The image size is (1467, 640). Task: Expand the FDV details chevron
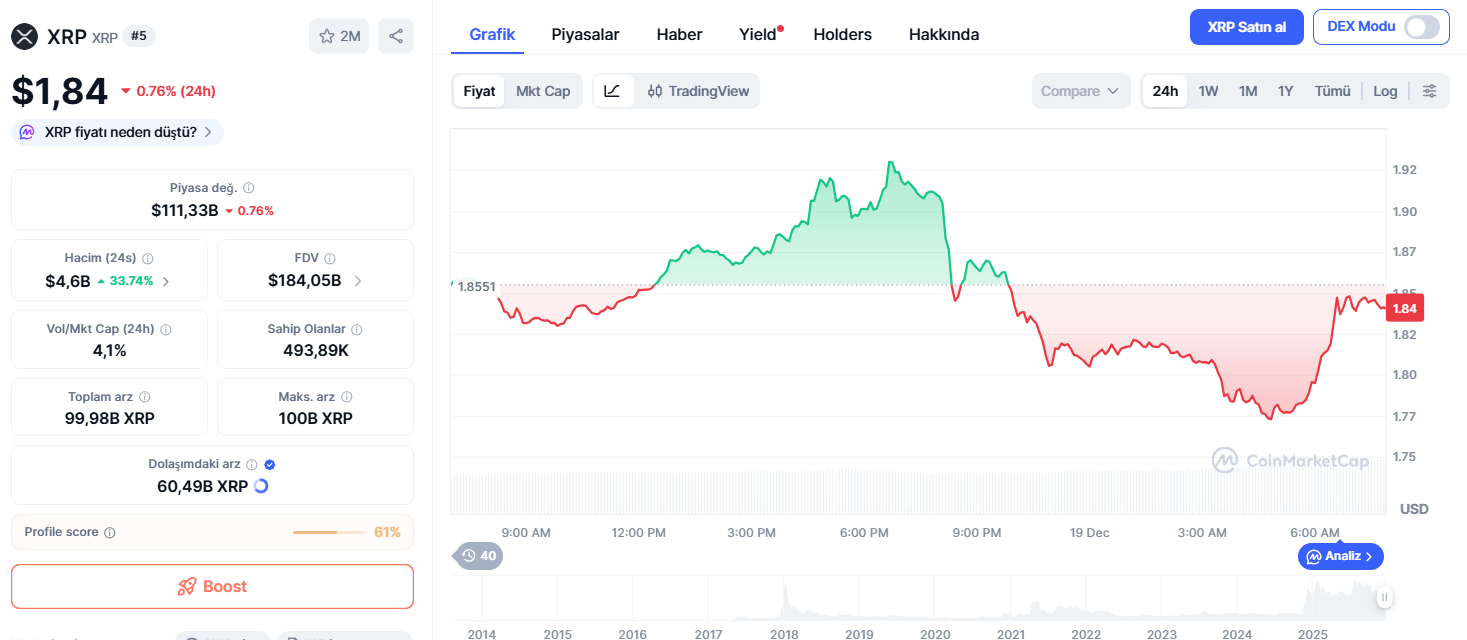coord(358,281)
